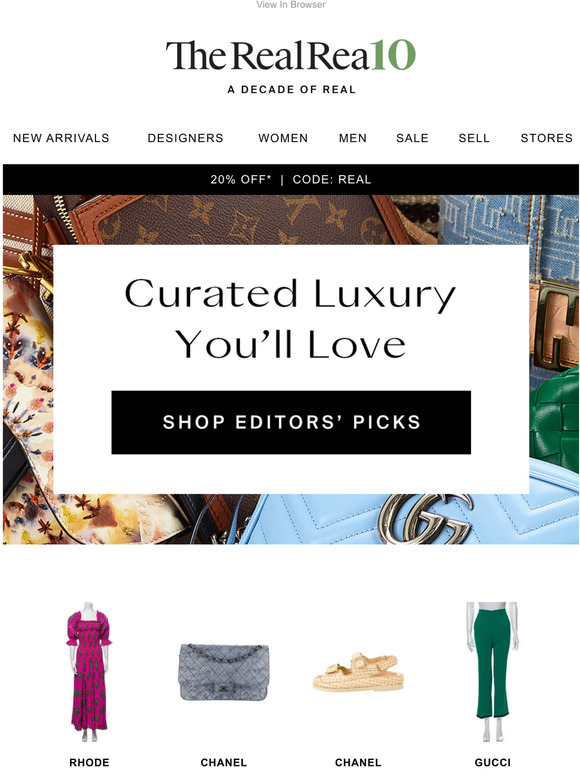Click the 20% off code REAL banner
Image resolution: width=580 pixels, height=774 pixels.
click(x=291, y=179)
